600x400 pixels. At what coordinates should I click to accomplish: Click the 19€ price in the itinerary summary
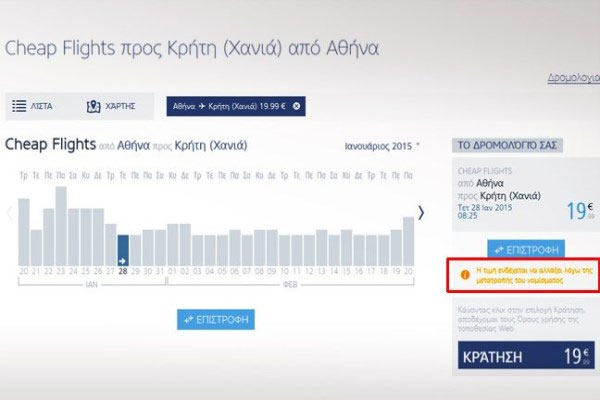click(x=575, y=212)
